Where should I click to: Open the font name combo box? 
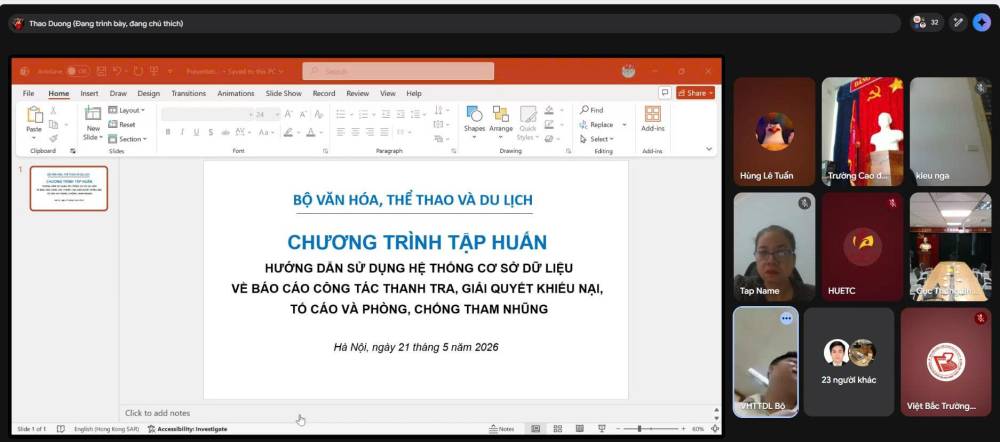coord(207,114)
